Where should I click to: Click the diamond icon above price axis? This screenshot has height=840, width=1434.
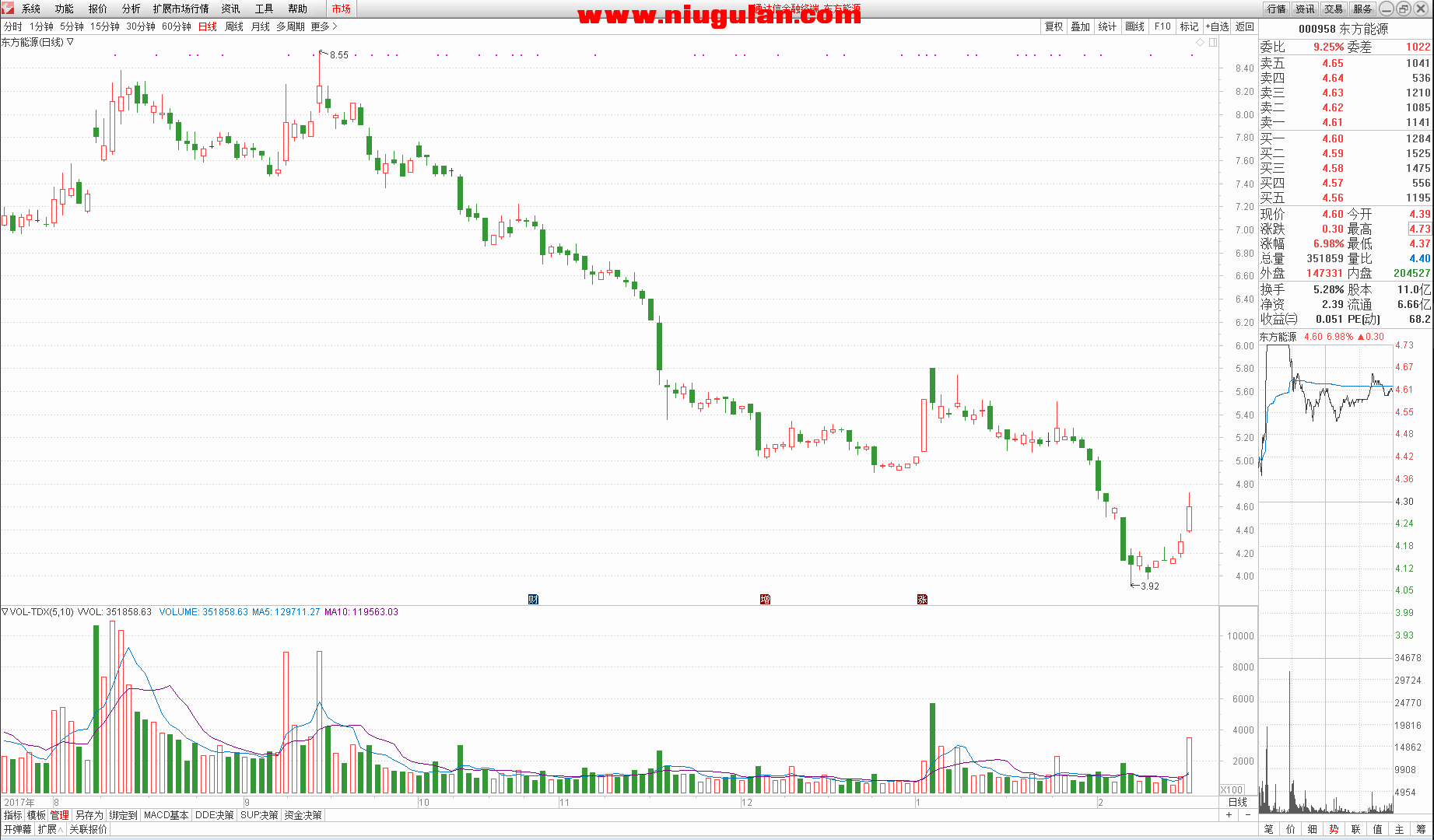[x=1201, y=42]
